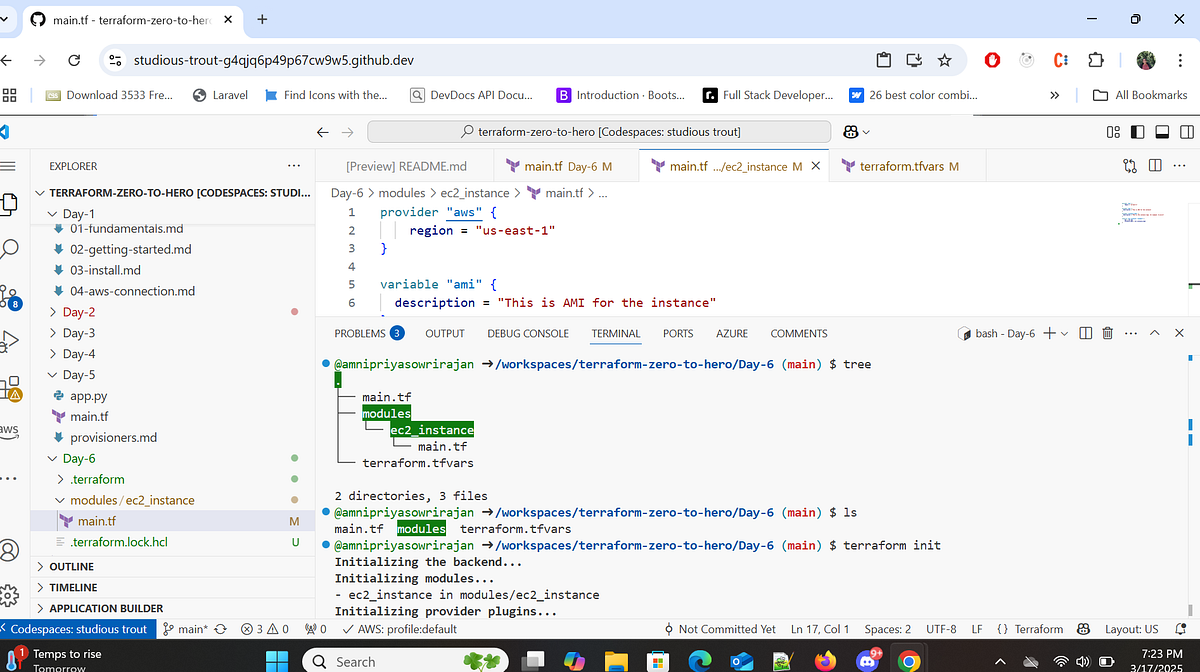1200x672 pixels.
Task: Split the bash terminal pane
Action: (1086, 333)
